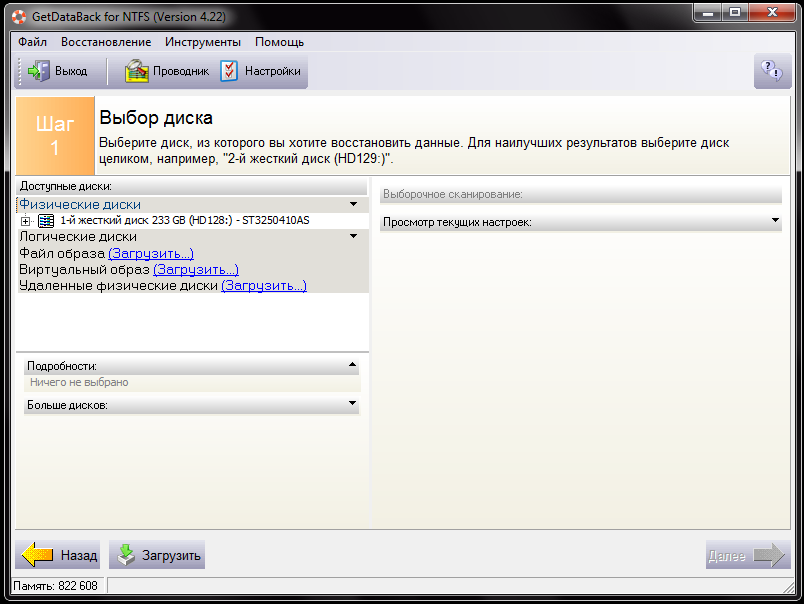Collapse the Физические диски section arrow
The width and height of the screenshot is (804, 604).
click(353, 204)
